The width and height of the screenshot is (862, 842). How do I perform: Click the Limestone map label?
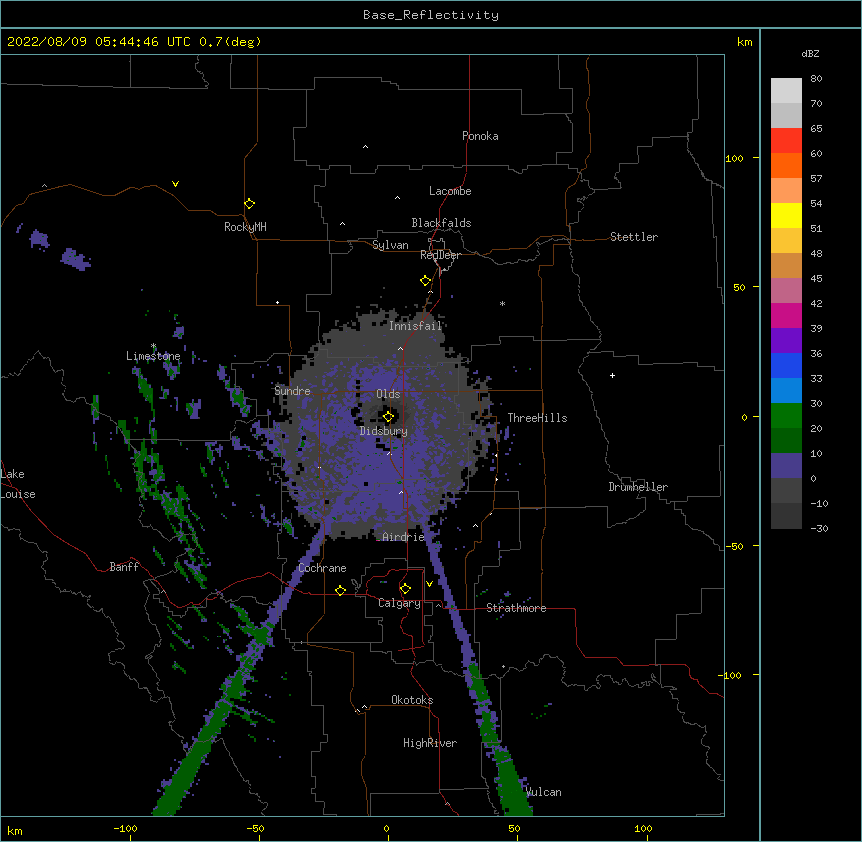[x=153, y=356]
